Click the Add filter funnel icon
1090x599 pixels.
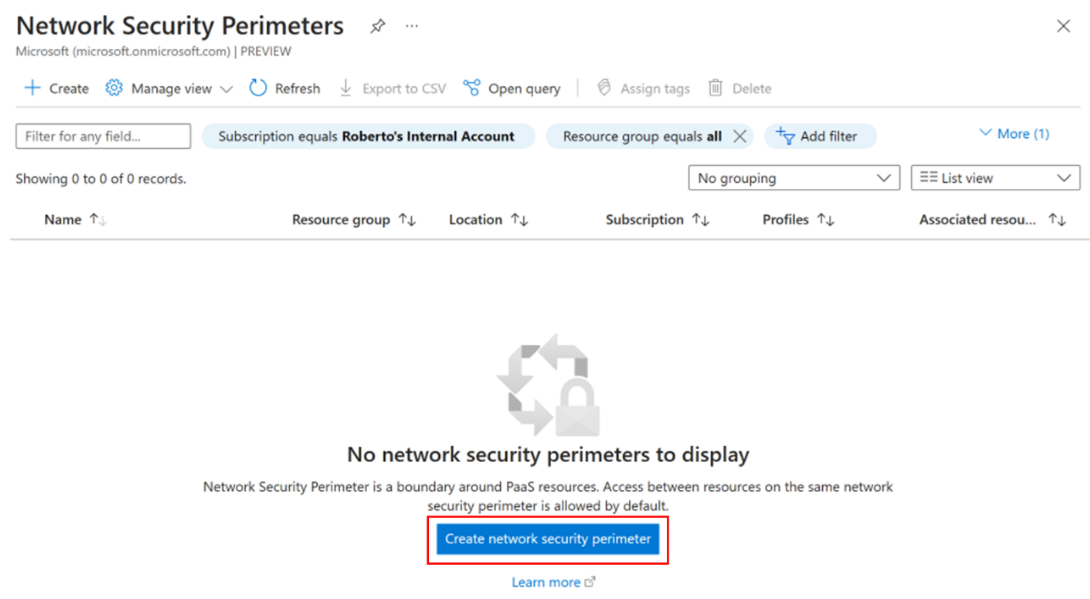click(x=786, y=136)
